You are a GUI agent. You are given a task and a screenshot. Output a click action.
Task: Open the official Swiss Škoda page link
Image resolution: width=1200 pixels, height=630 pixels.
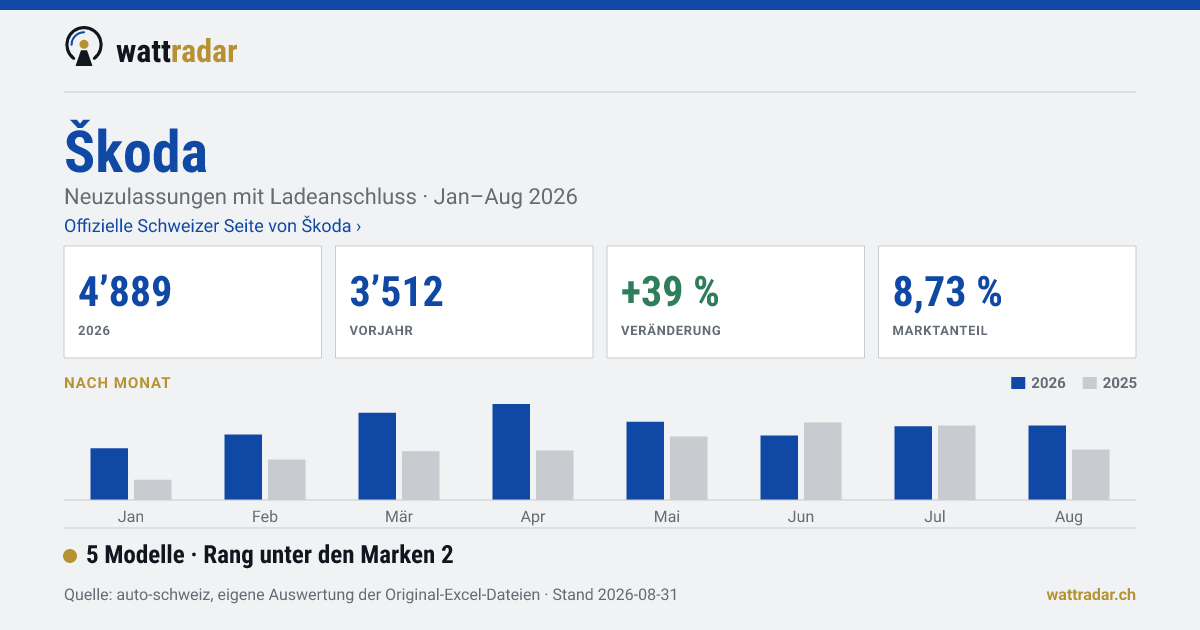tap(212, 226)
